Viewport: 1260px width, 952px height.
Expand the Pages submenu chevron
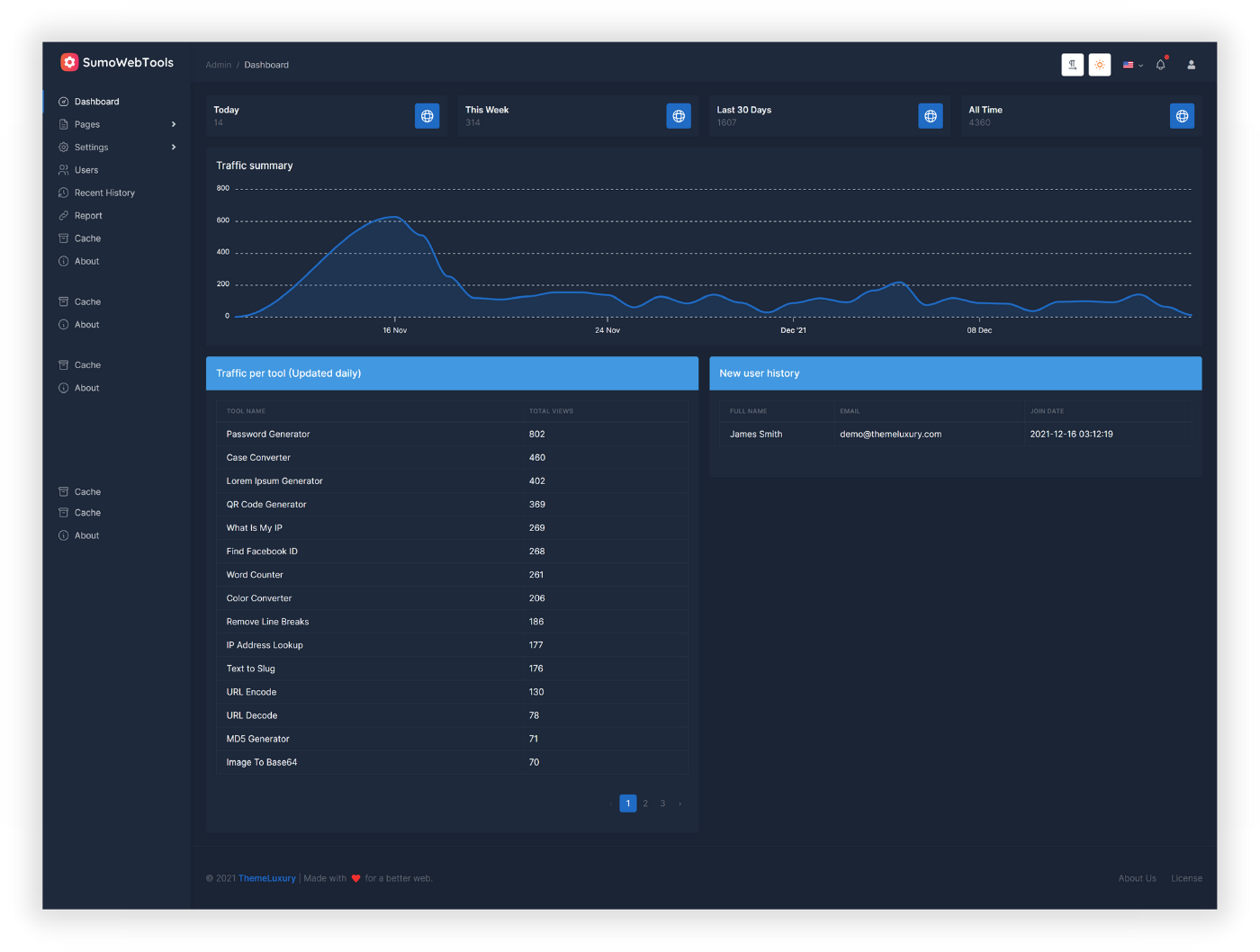click(x=174, y=124)
